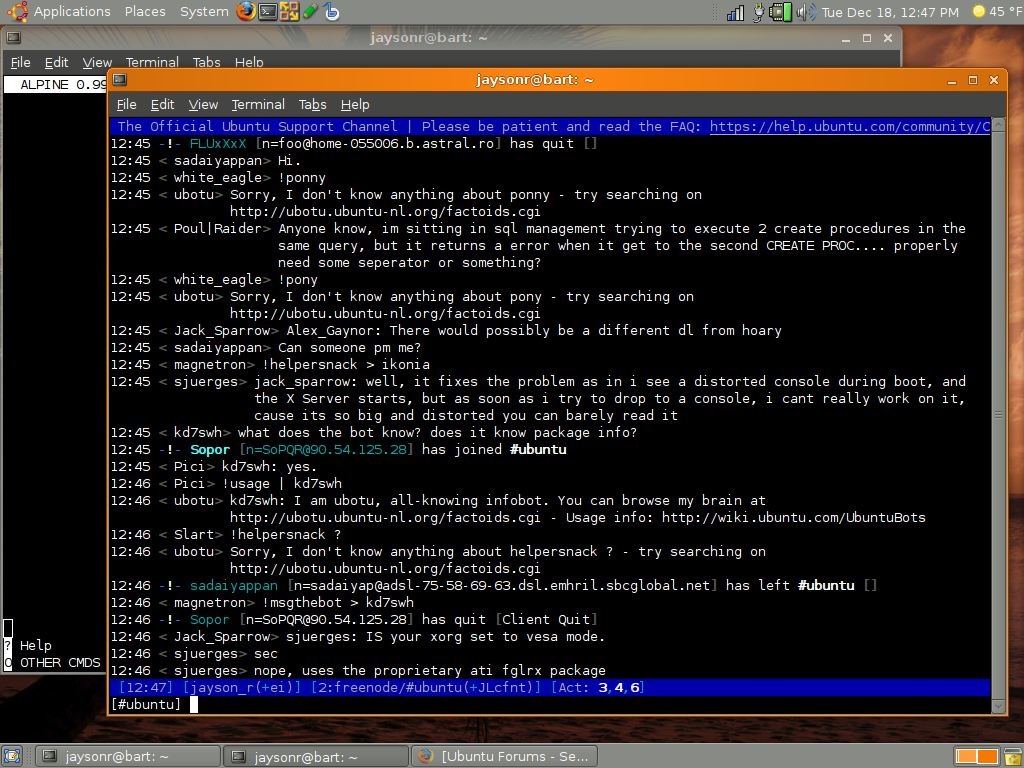Viewport: 1024px width, 768px height.
Task: Open factoids.cgi link after pony reply
Action: (385, 313)
